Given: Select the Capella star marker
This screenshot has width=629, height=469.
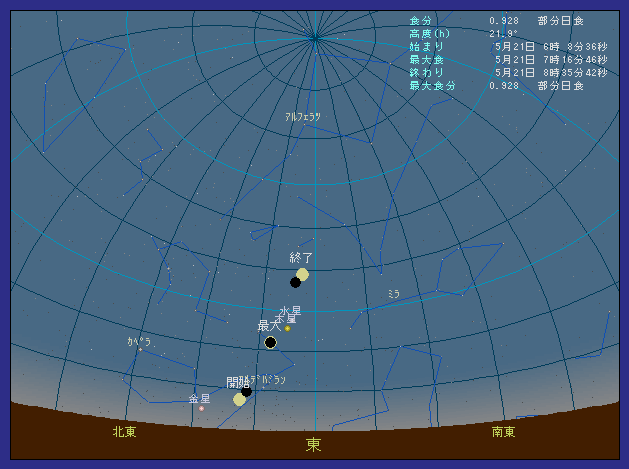Looking at the screenshot, I should [140, 349].
